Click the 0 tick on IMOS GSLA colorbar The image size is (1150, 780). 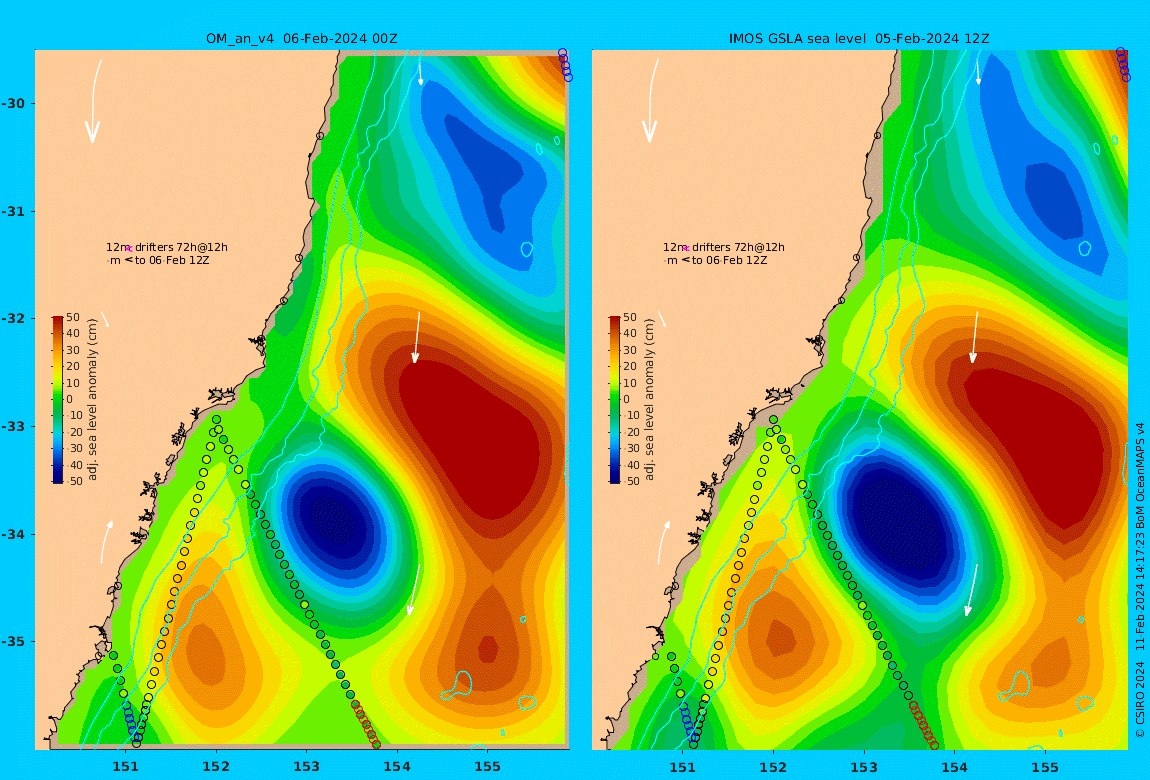pos(626,400)
